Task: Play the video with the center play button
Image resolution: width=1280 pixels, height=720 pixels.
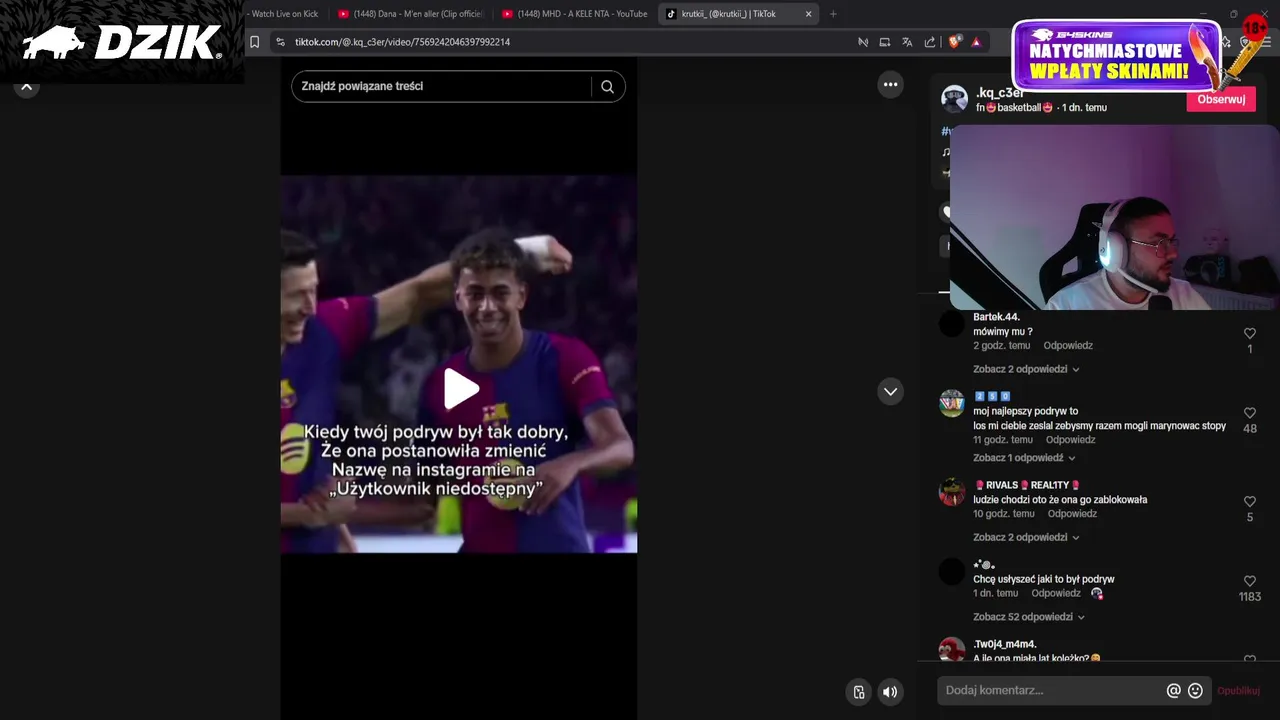Action: click(459, 389)
